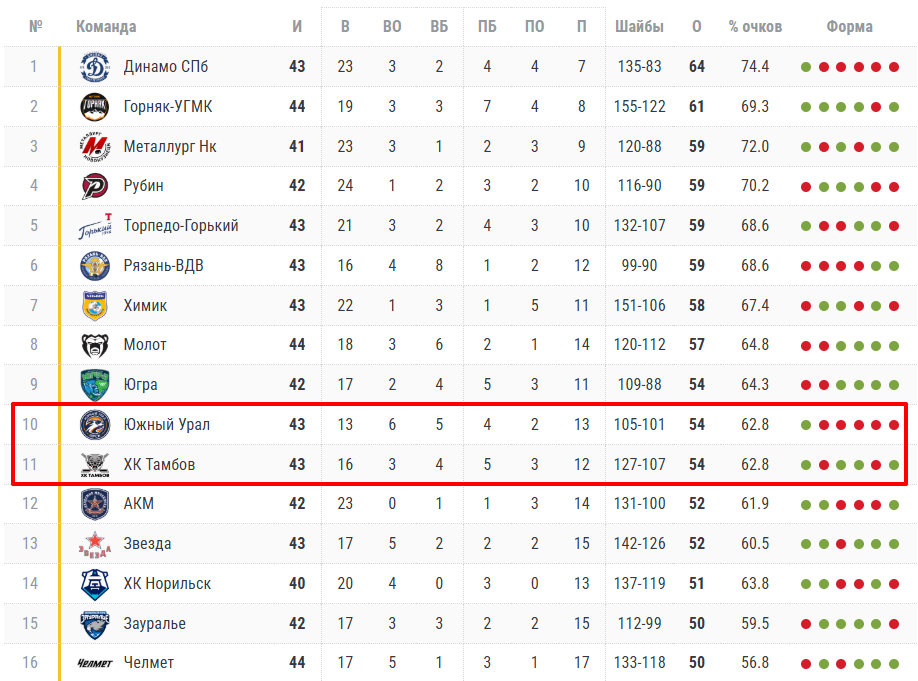Sort by Шайбы column header
The width and height of the screenshot is (918, 681).
coord(640,27)
